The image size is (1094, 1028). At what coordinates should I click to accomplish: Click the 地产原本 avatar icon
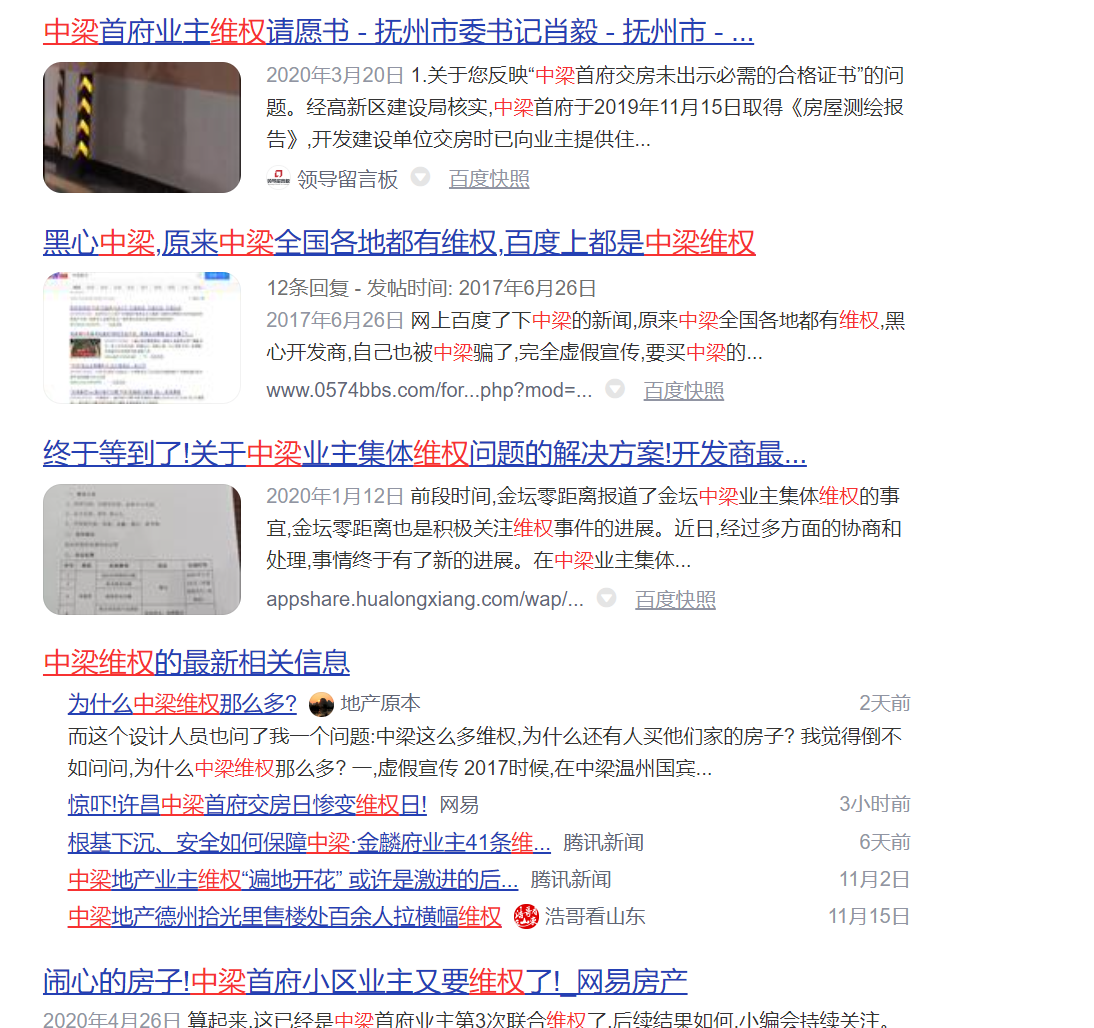(x=322, y=704)
